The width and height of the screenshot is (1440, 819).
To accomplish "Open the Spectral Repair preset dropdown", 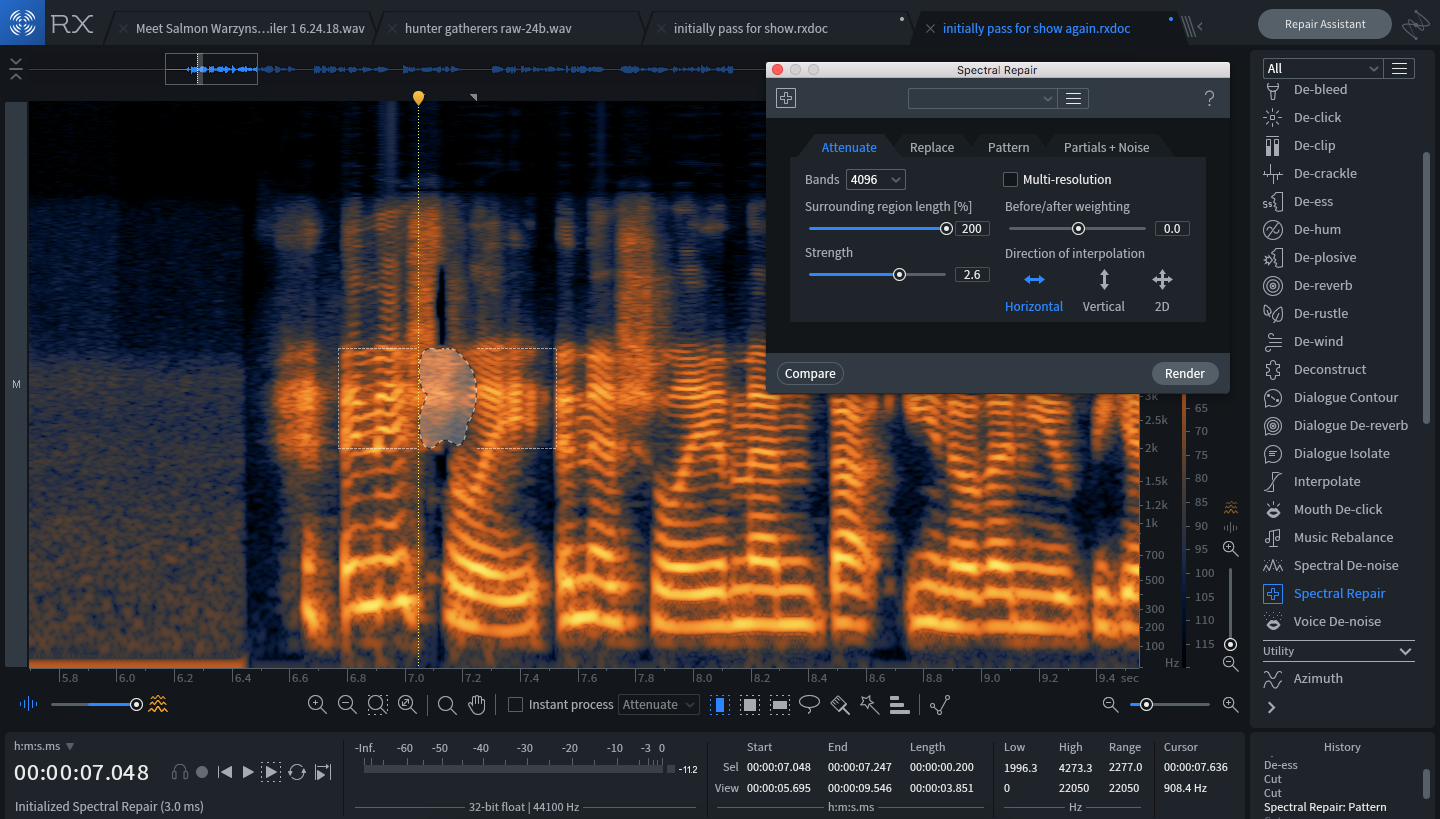I will tap(982, 98).
